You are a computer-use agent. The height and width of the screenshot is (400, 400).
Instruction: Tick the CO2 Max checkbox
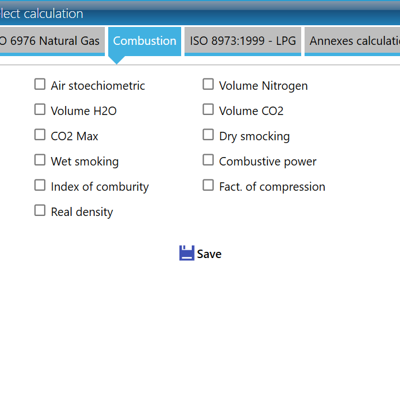tap(40, 135)
